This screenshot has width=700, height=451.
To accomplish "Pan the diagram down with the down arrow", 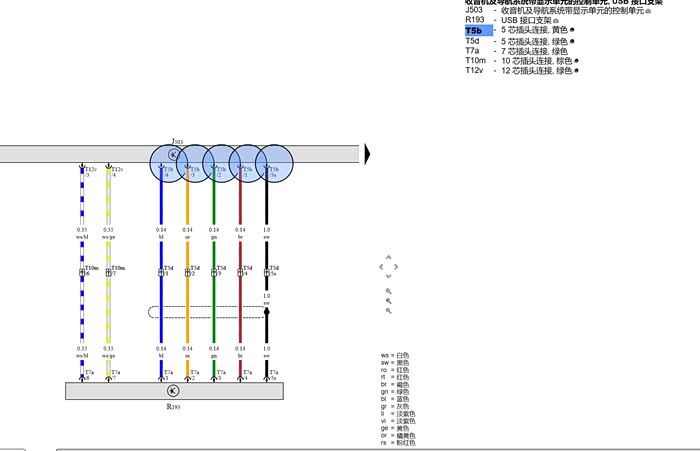I will tap(388, 276).
